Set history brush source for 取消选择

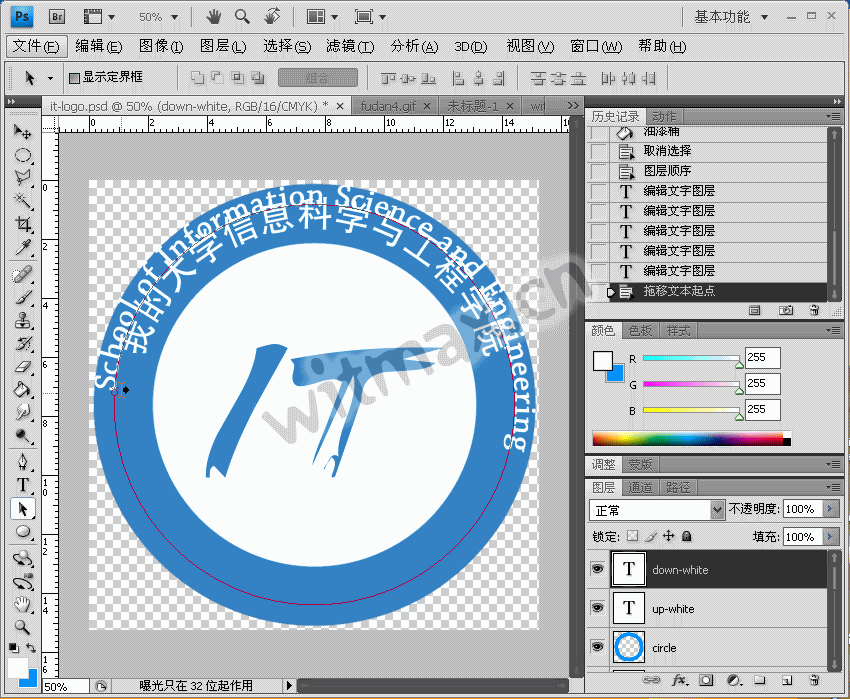click(598, 151)
